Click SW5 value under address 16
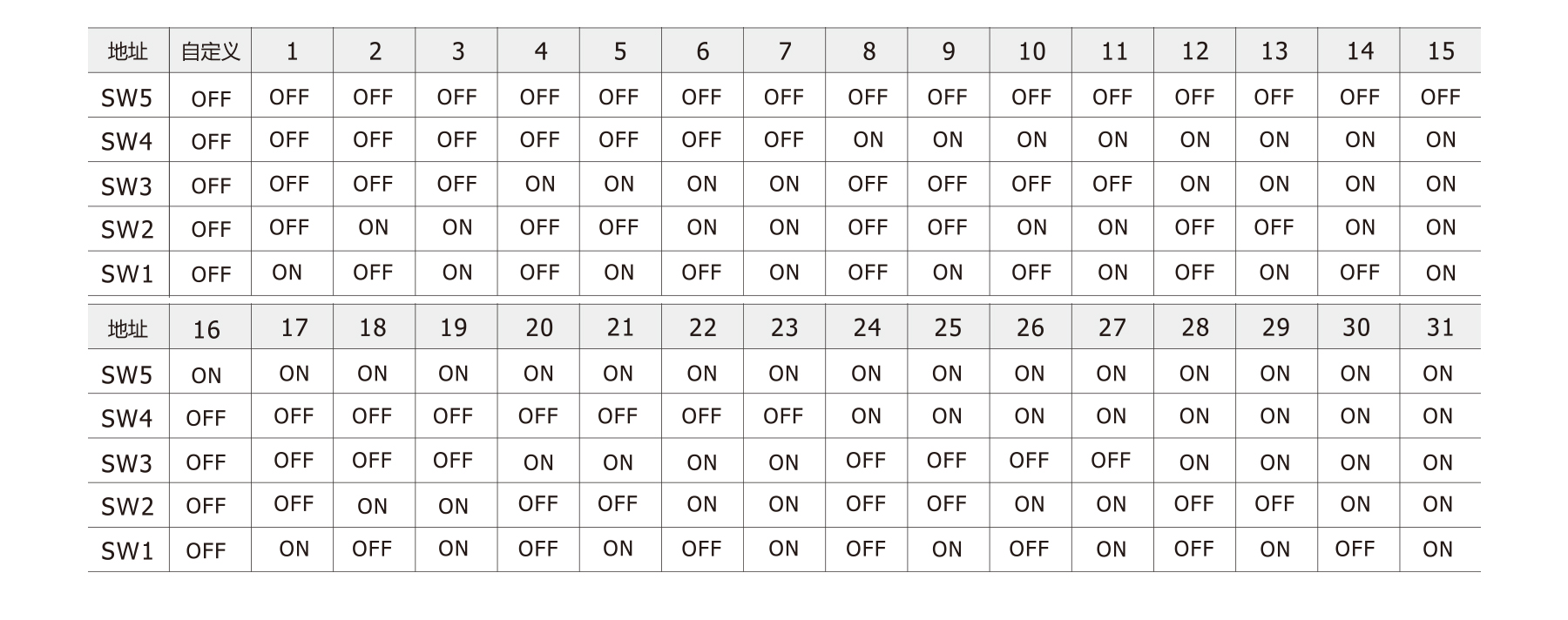Screen dimensions: 1568x620 206,375
